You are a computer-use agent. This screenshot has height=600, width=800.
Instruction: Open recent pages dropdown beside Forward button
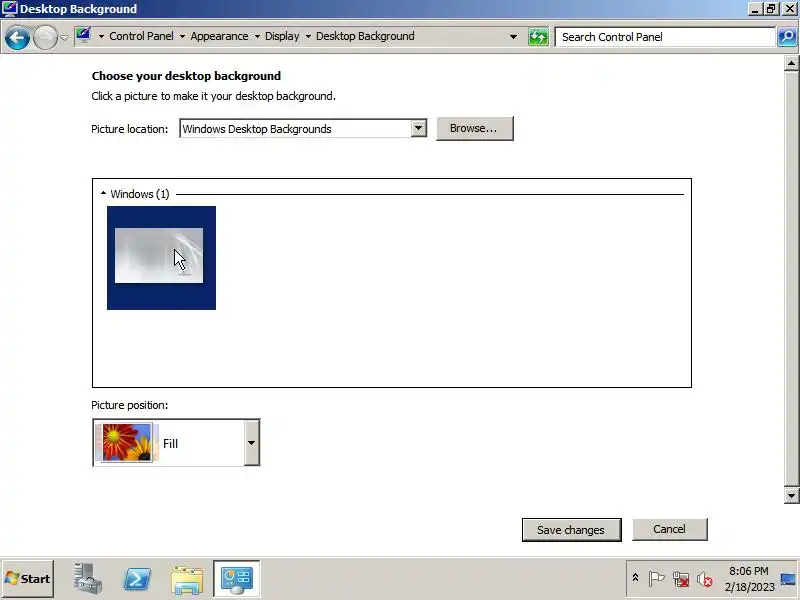[64, 38]
